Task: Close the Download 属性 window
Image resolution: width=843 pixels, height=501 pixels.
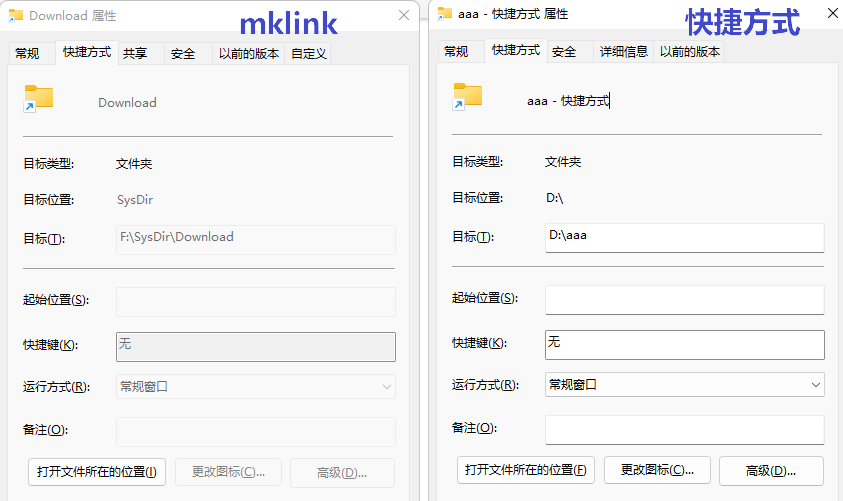Action: point(404,15)
